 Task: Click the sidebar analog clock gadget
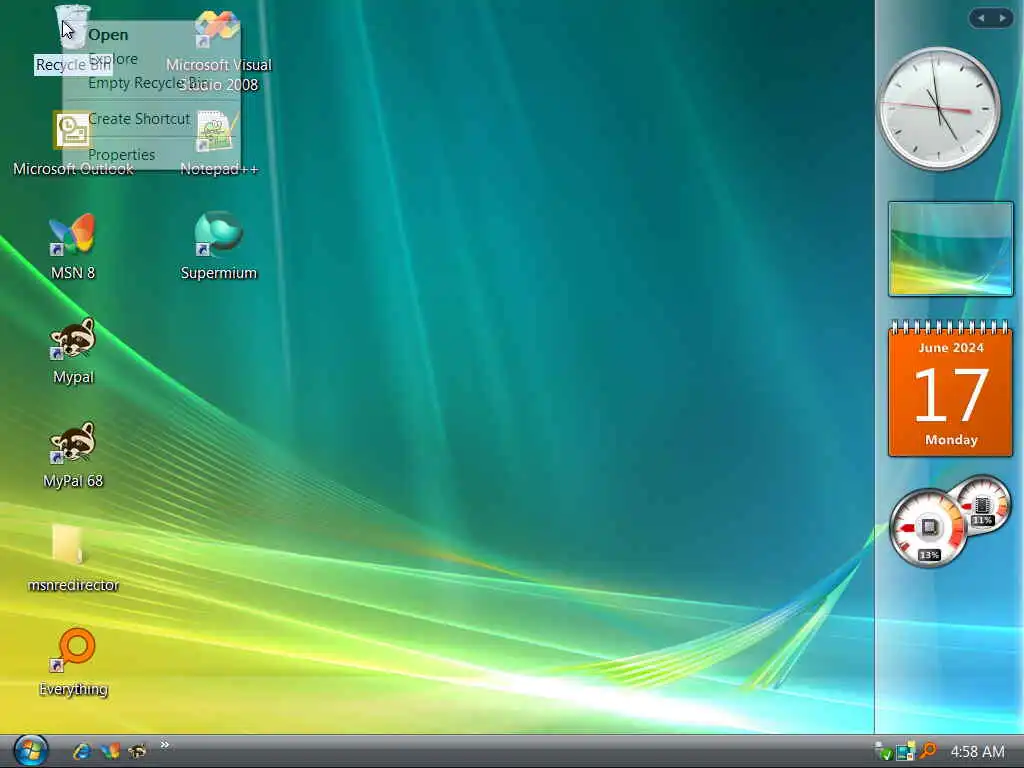pyautogui.click(x=939, y=108)
